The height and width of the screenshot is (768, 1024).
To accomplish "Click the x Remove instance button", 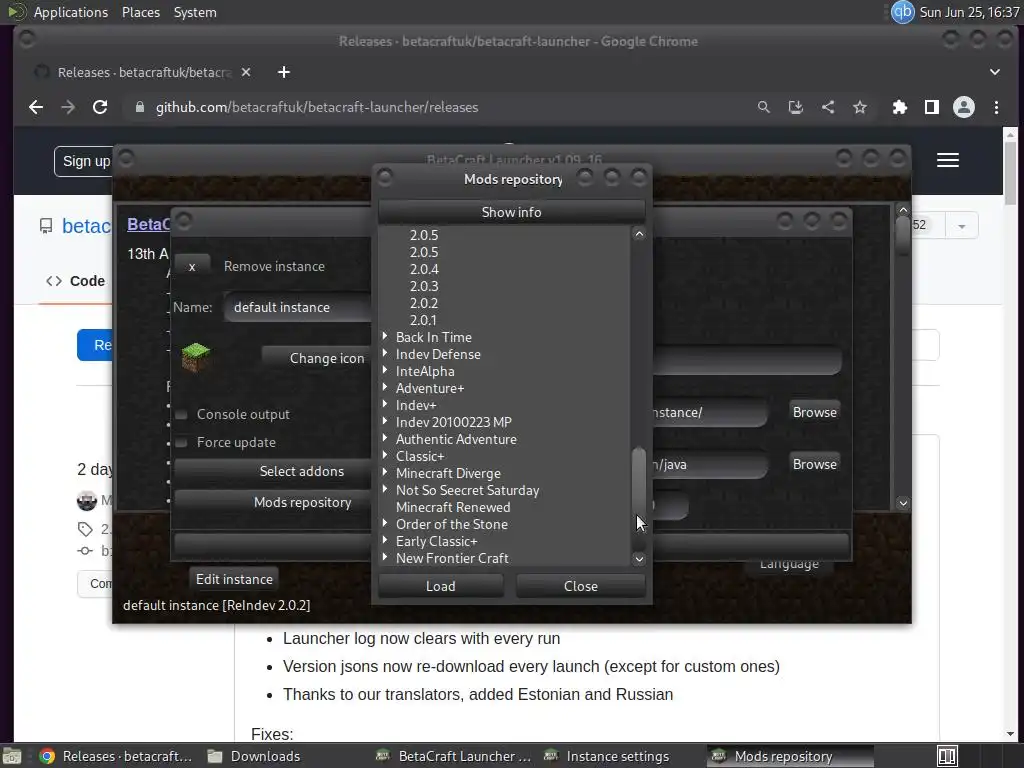I will pos(192,266).
